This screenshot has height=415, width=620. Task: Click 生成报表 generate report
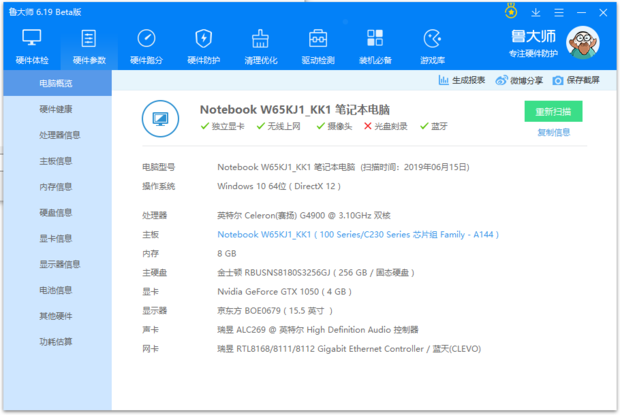point(462,80)
